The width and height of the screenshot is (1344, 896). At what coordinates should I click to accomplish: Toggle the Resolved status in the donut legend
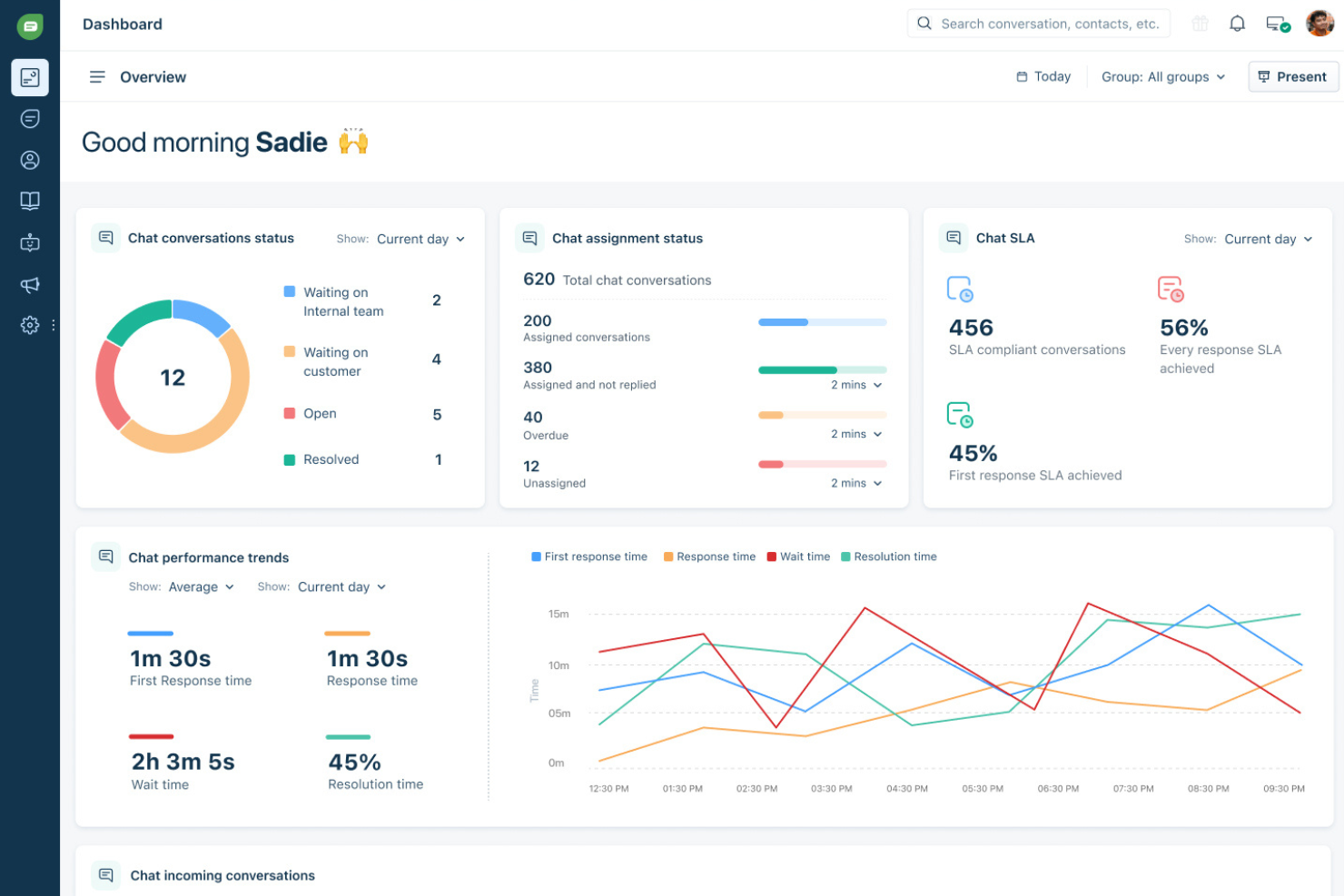coord(330,459)
